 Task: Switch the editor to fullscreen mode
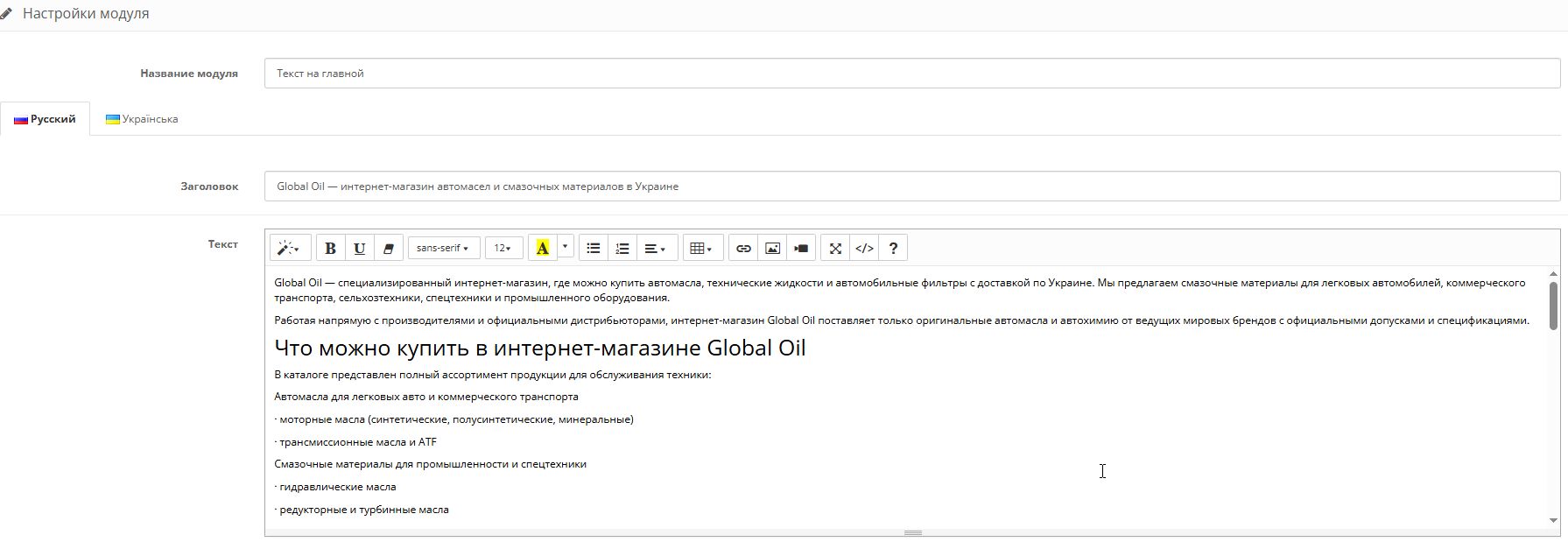pyautogui.click(x=835, y=248)
